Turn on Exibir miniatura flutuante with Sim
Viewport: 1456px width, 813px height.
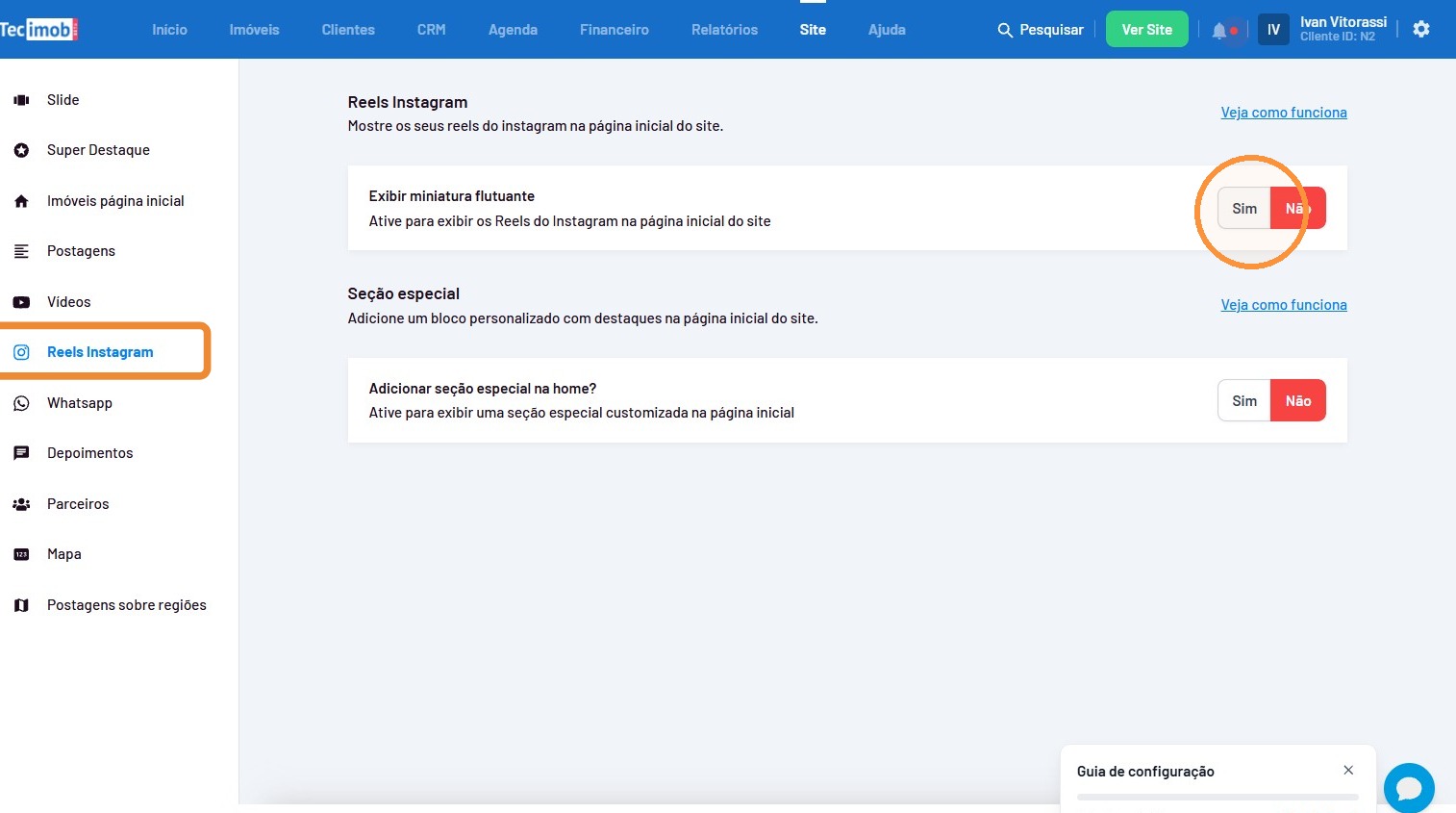coord(1244,208)
